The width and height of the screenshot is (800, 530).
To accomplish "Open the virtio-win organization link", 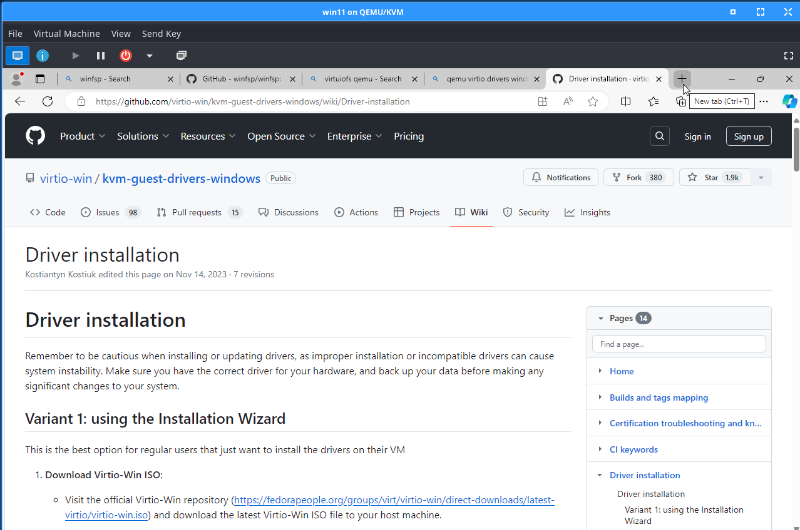I will click(66, 179).
